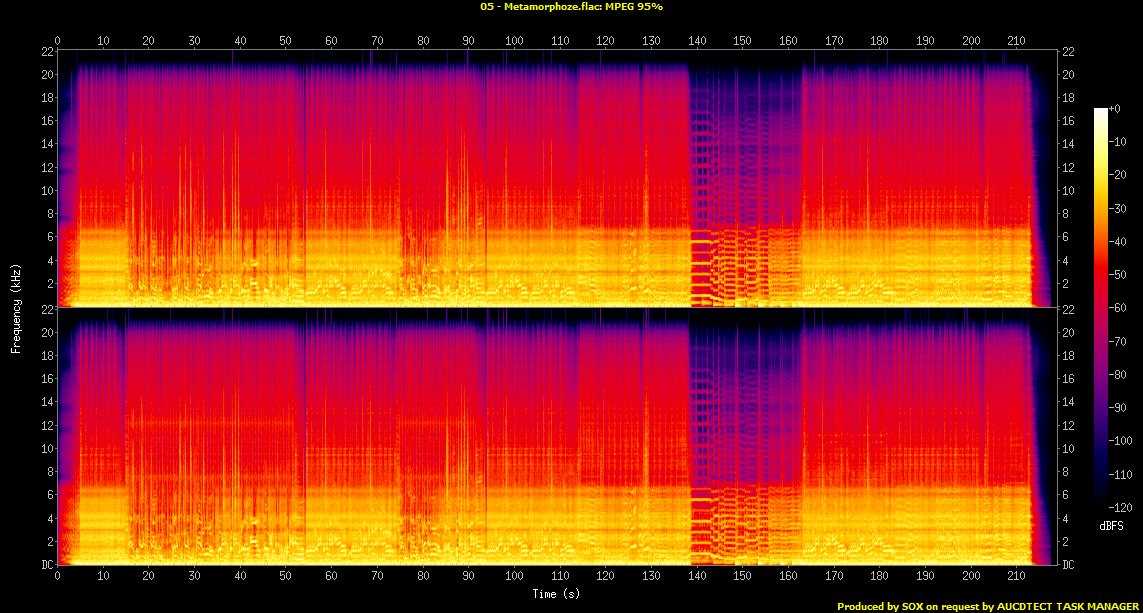The image size is (1143, 613).
Task: Click the 210 mark on top time axis
Action: pos(1016,40)
